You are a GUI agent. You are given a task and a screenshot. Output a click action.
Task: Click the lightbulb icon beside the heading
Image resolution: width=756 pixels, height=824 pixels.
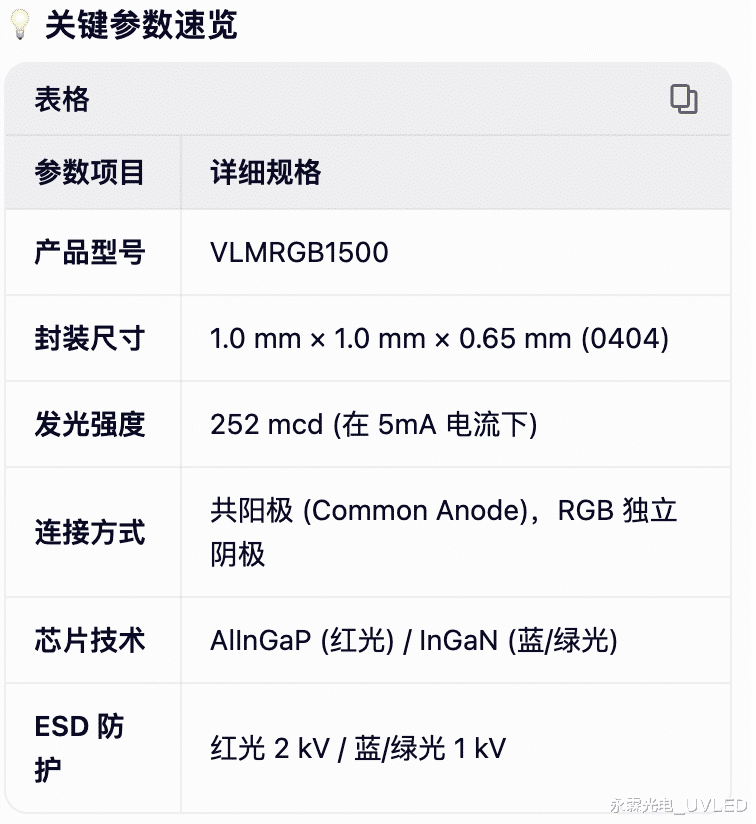click(19, 26)
